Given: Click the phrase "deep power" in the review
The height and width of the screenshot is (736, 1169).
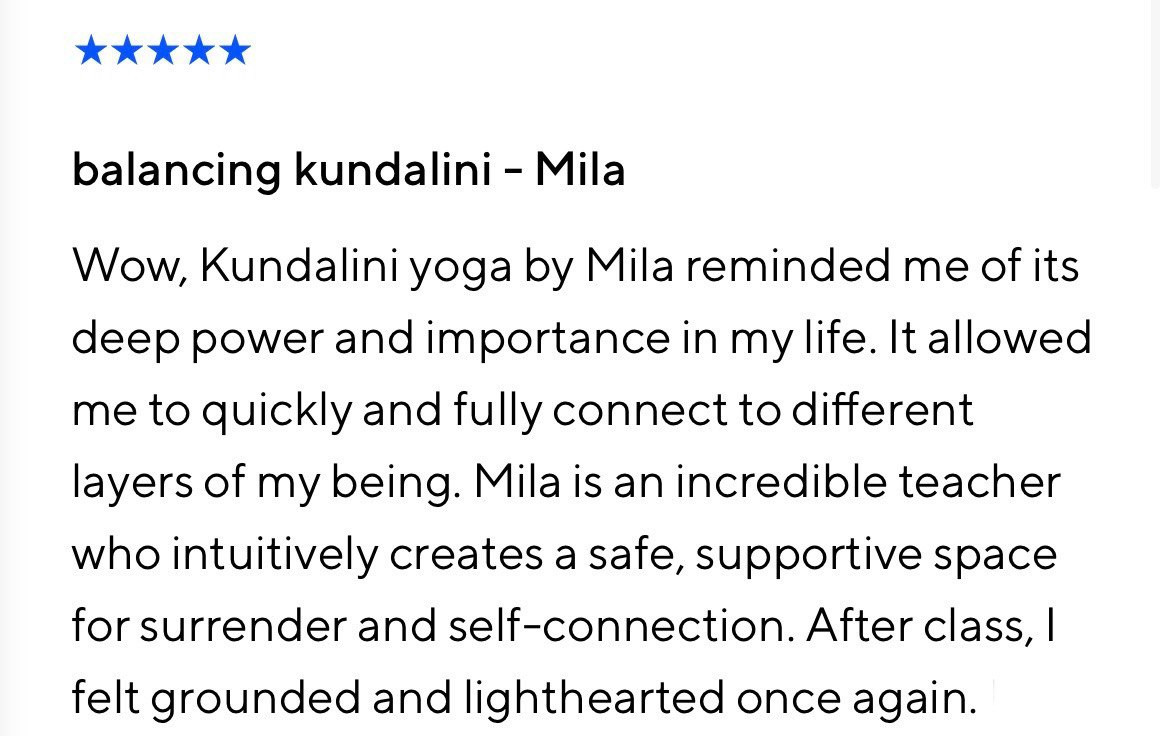Looking at the screenshot, I should point(197,341).
